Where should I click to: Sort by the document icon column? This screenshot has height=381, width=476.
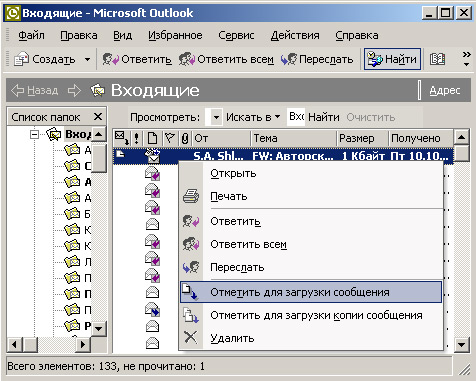(152, 138)
